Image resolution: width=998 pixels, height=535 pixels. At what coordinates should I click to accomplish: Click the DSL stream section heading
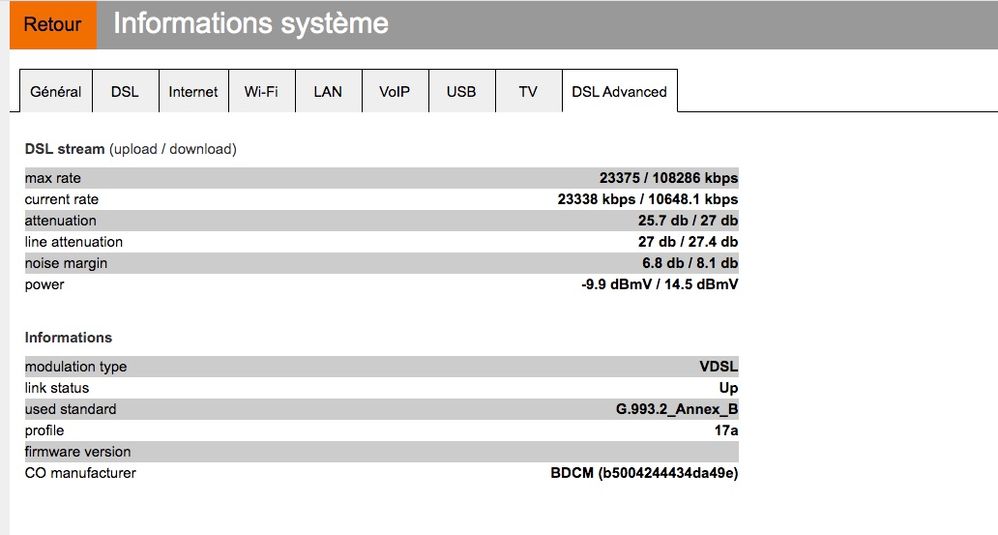click(x=65, y=149)
